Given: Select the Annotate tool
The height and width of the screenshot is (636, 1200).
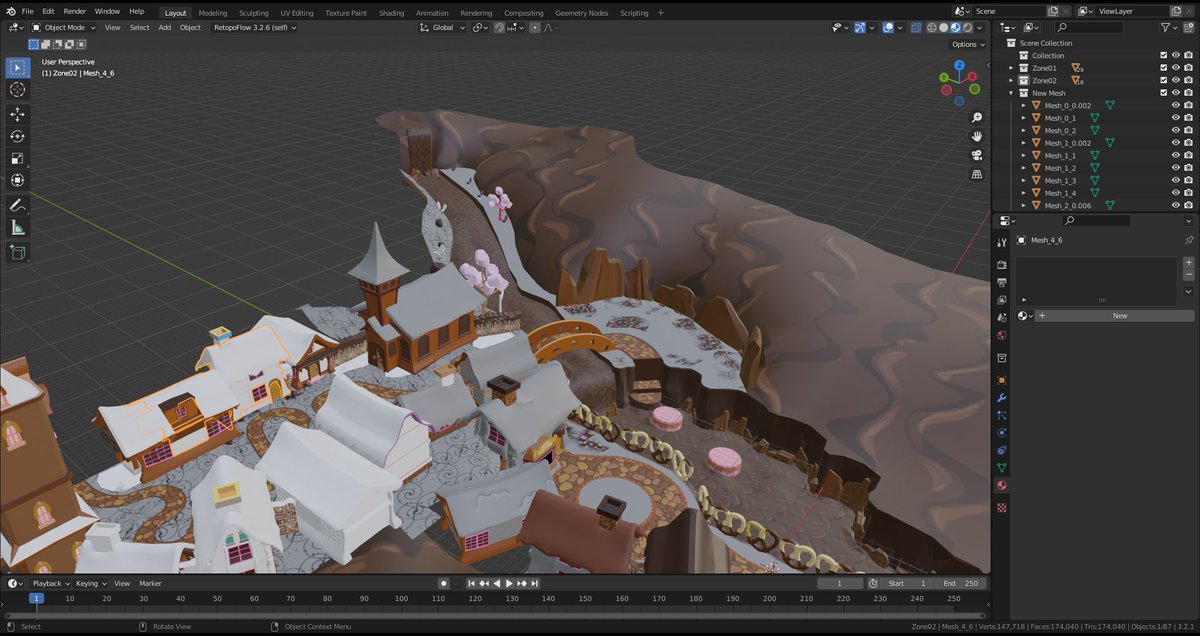Looking at the screenshot, I should 17,205.
